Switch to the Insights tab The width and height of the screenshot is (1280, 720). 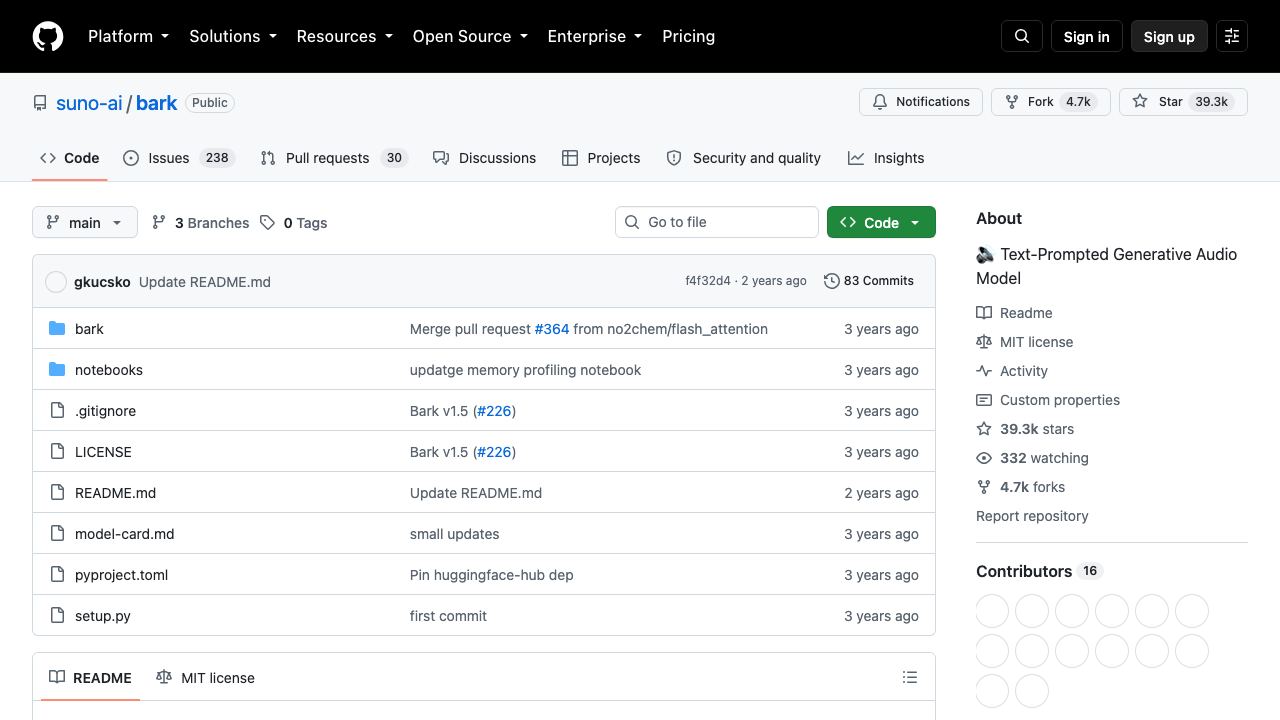click(886, 158)
